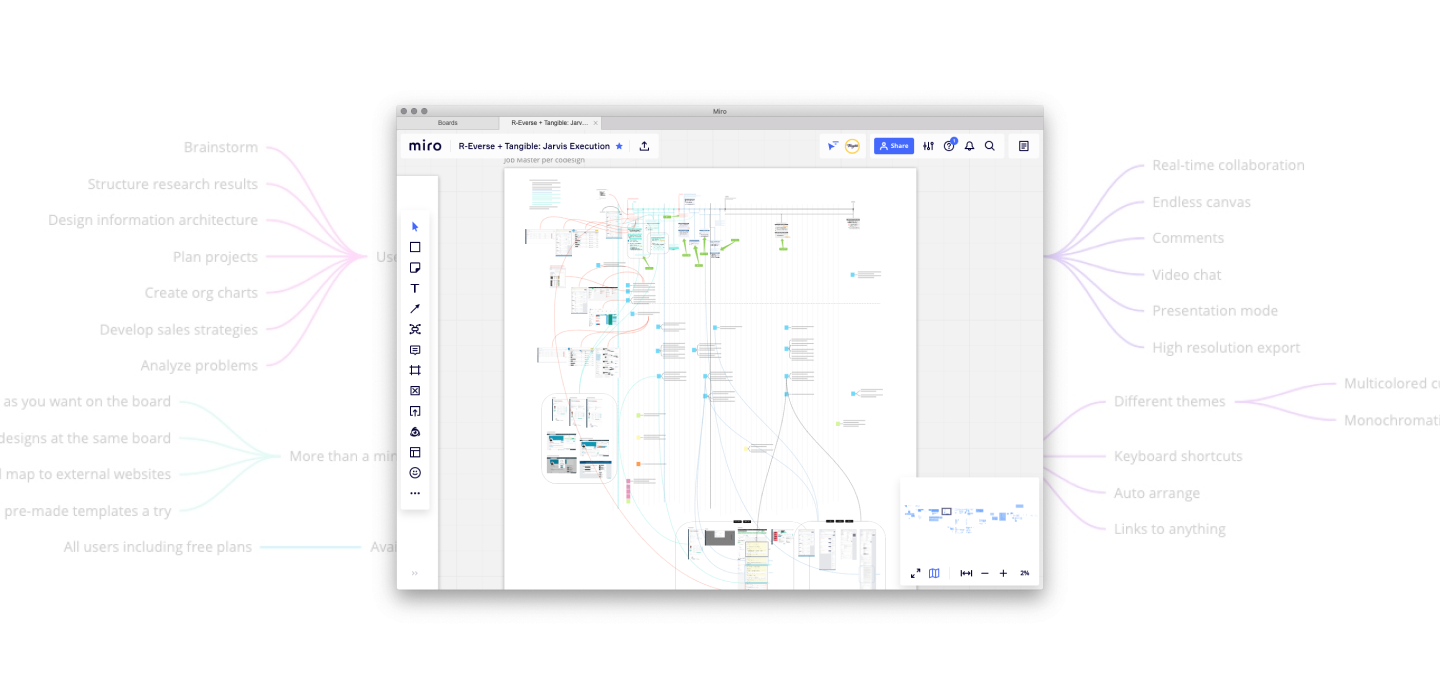Toggle fullscreen mode with arrows icon
The width and height of the screenshot is (1440, 694).
coord(915,573)
